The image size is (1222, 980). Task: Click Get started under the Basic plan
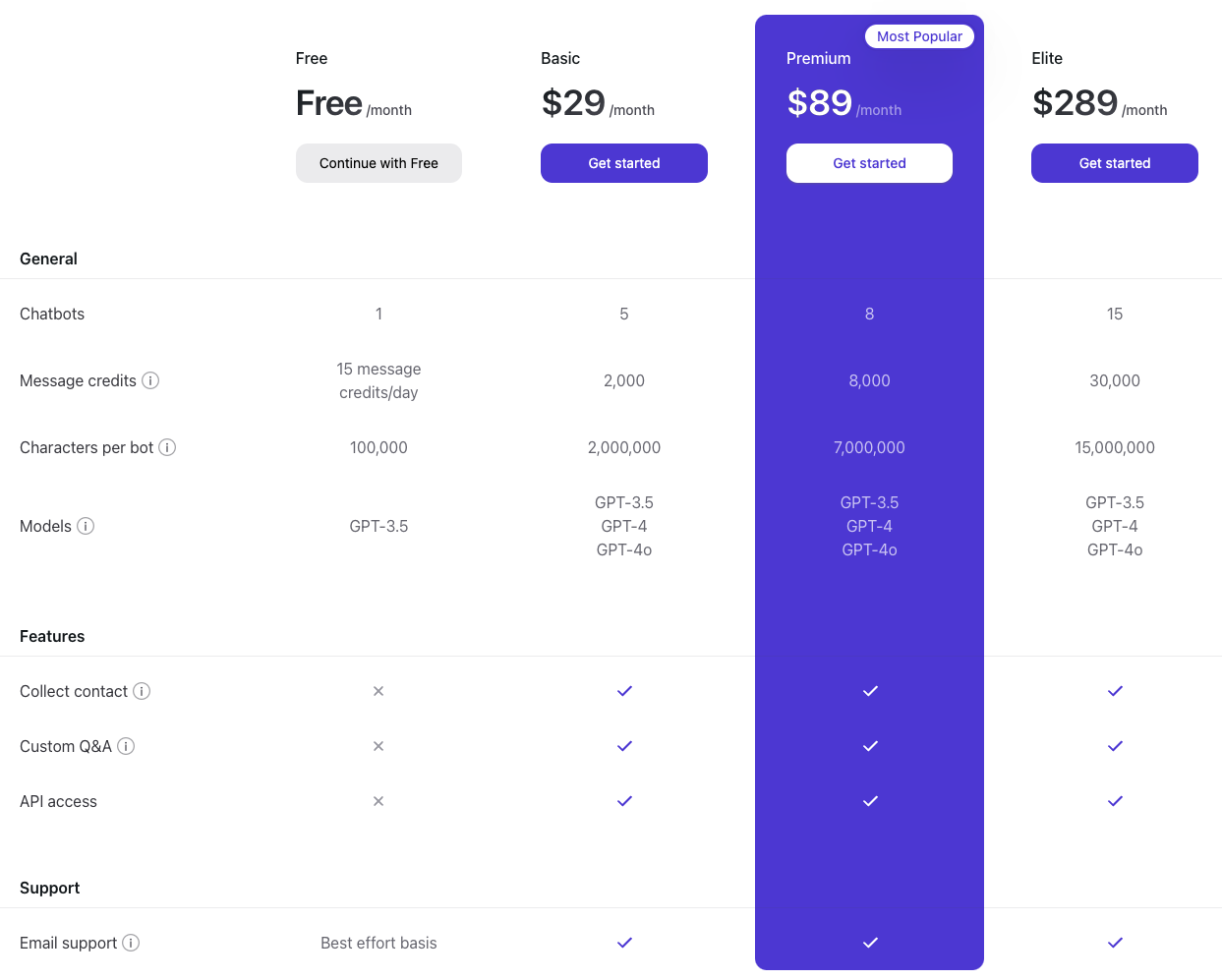[624, 163]
